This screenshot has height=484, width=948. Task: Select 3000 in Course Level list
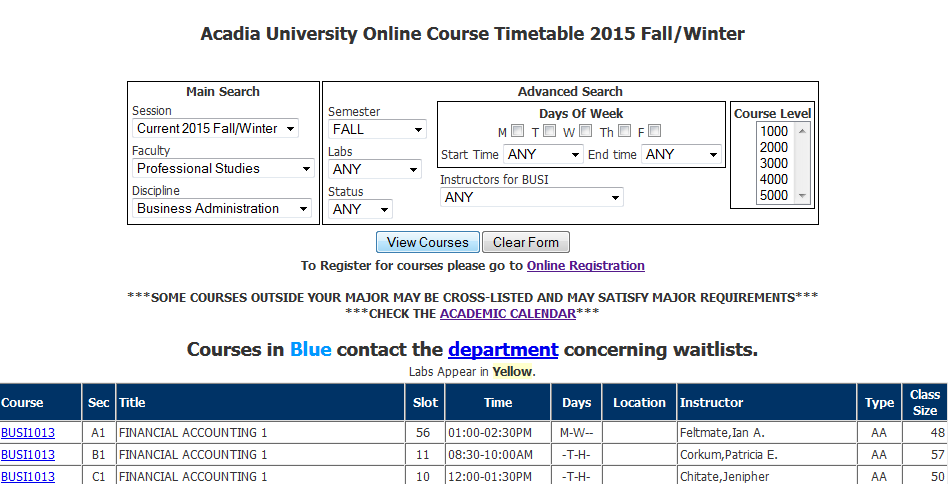(774, 163)
